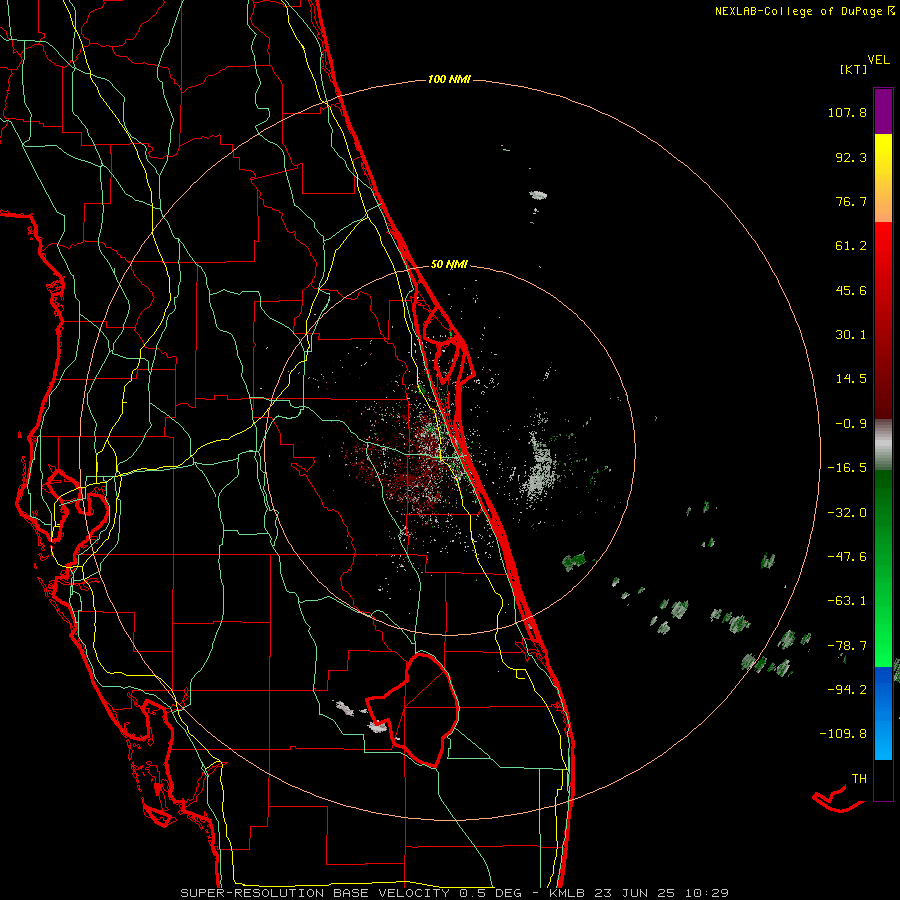Click the TH label under color bar
This screenshot has height=900, width=900.
click(859, 779)
